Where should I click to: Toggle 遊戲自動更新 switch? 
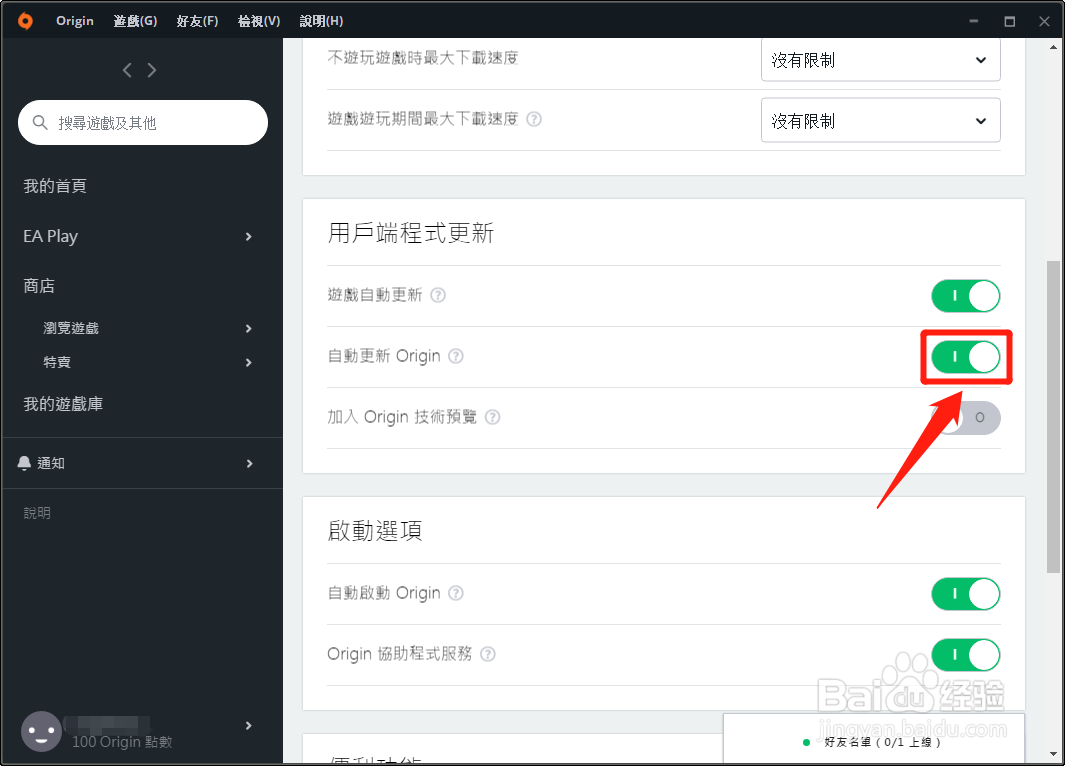coord(965,295)
